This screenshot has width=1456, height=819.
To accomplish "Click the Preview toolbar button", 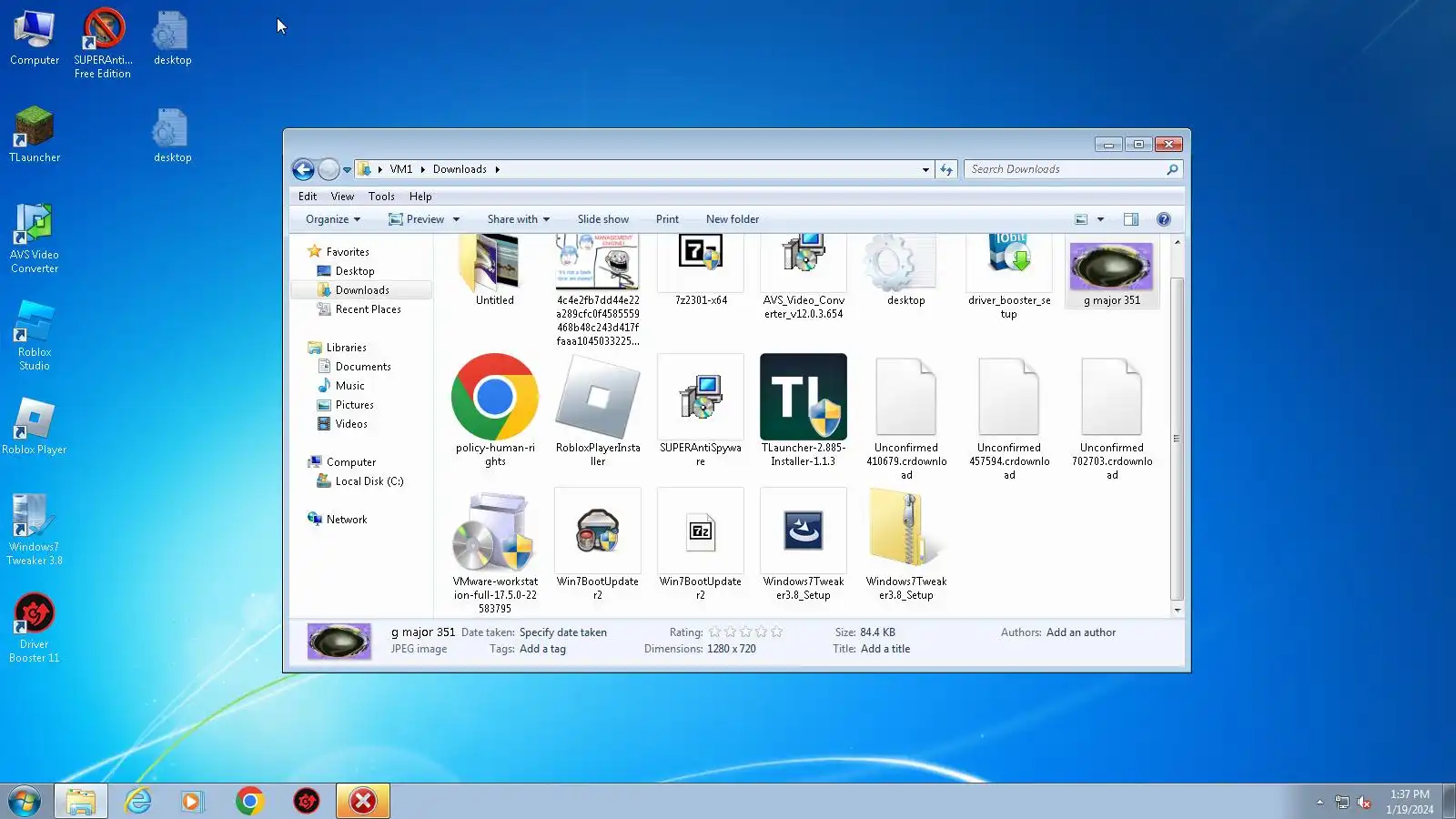I will coord(416,219).
